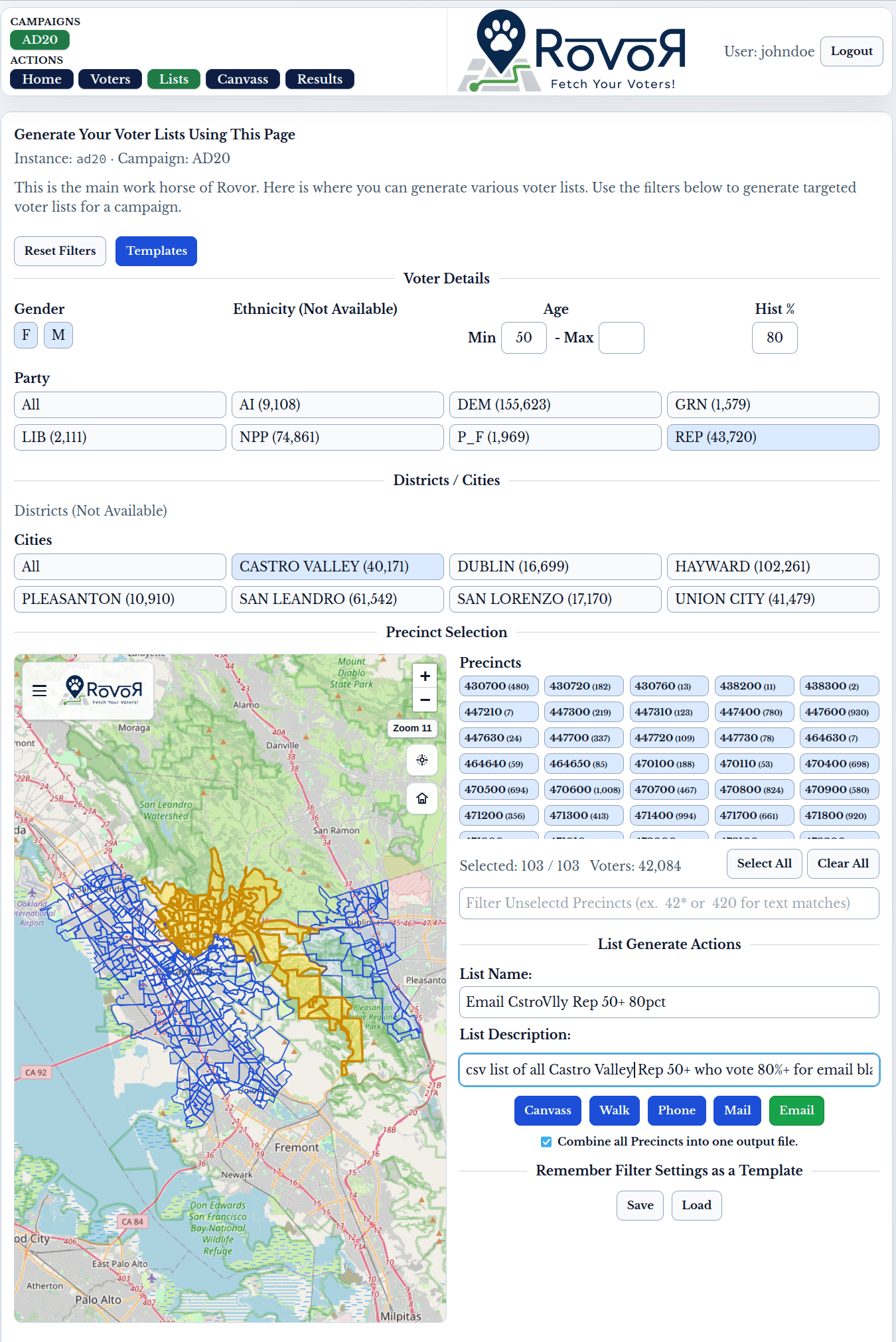The width and height of the screenshot is (896, 1342).
Task: Open the Voters action tab
Action: [x=110, y=79]
